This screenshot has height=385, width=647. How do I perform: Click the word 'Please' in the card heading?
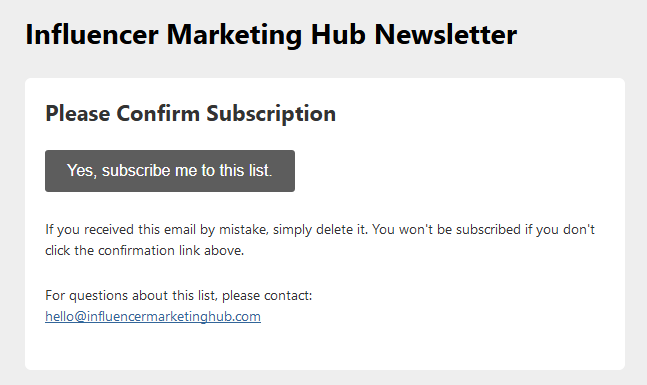[x=78, y=113]
